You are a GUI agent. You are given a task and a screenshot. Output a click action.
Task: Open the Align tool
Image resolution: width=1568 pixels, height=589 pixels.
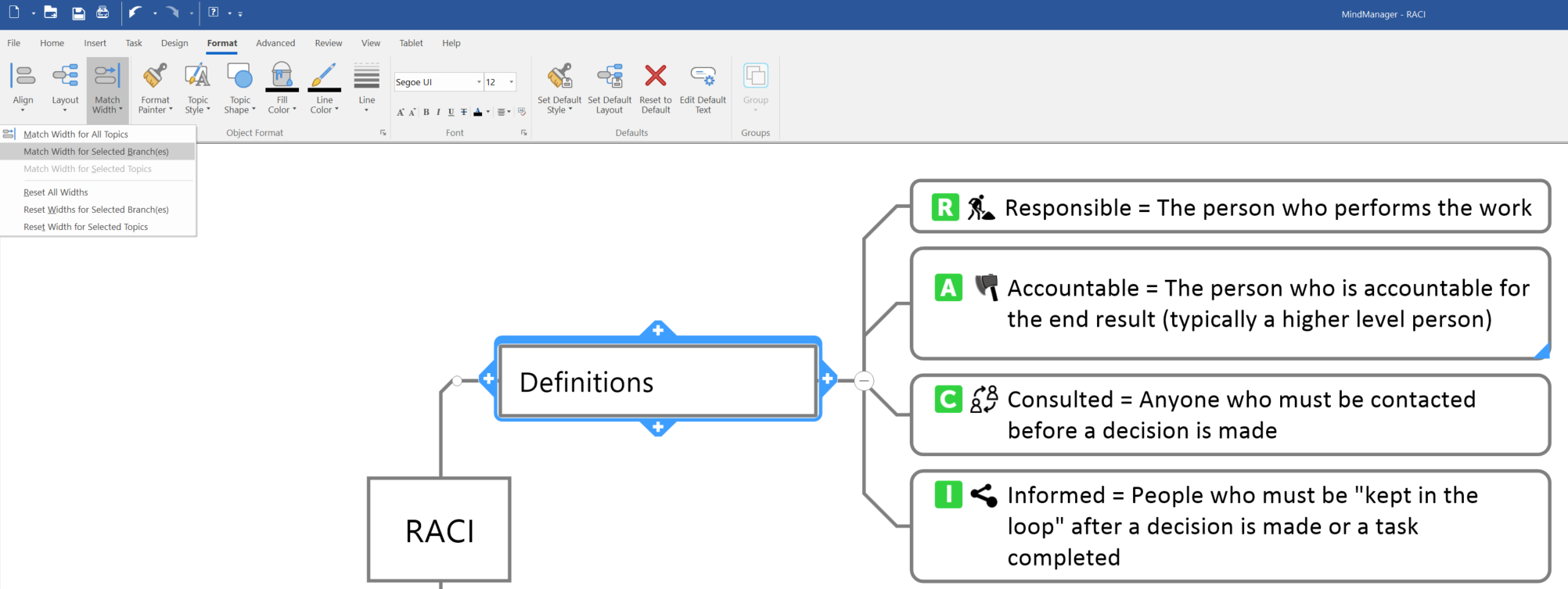23,88
